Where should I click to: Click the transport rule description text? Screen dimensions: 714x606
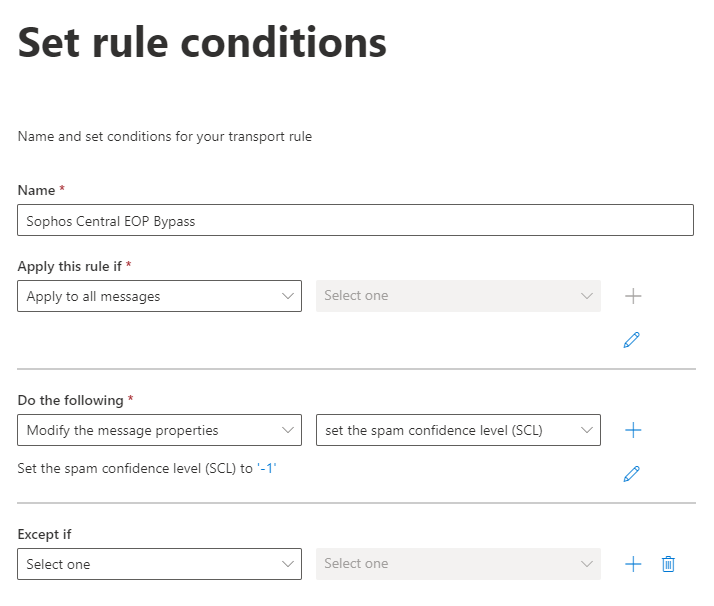165,136
